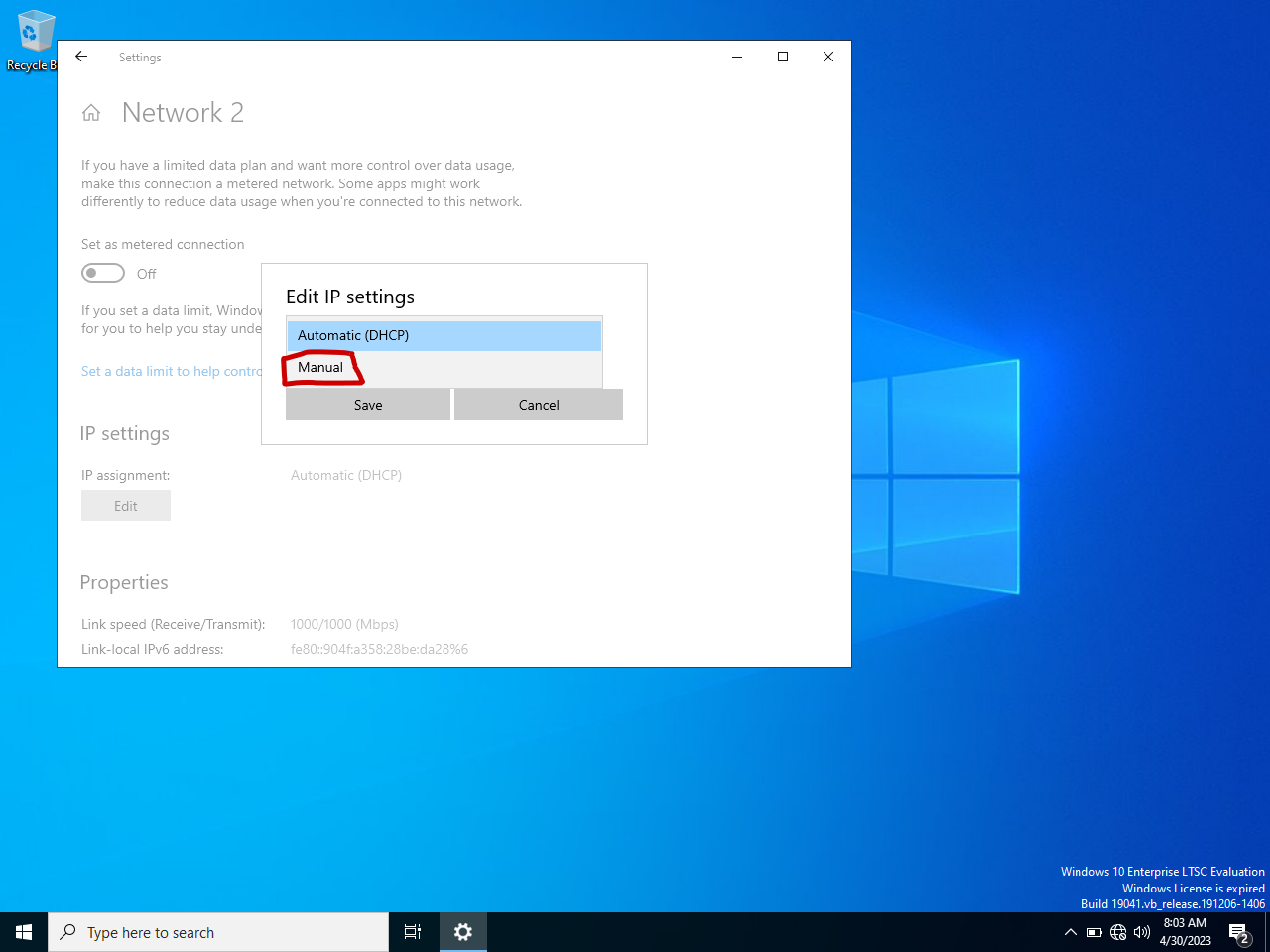
Task: Go to Settings home via house icon
Action: pyautogui.click(x=91, y=113)
